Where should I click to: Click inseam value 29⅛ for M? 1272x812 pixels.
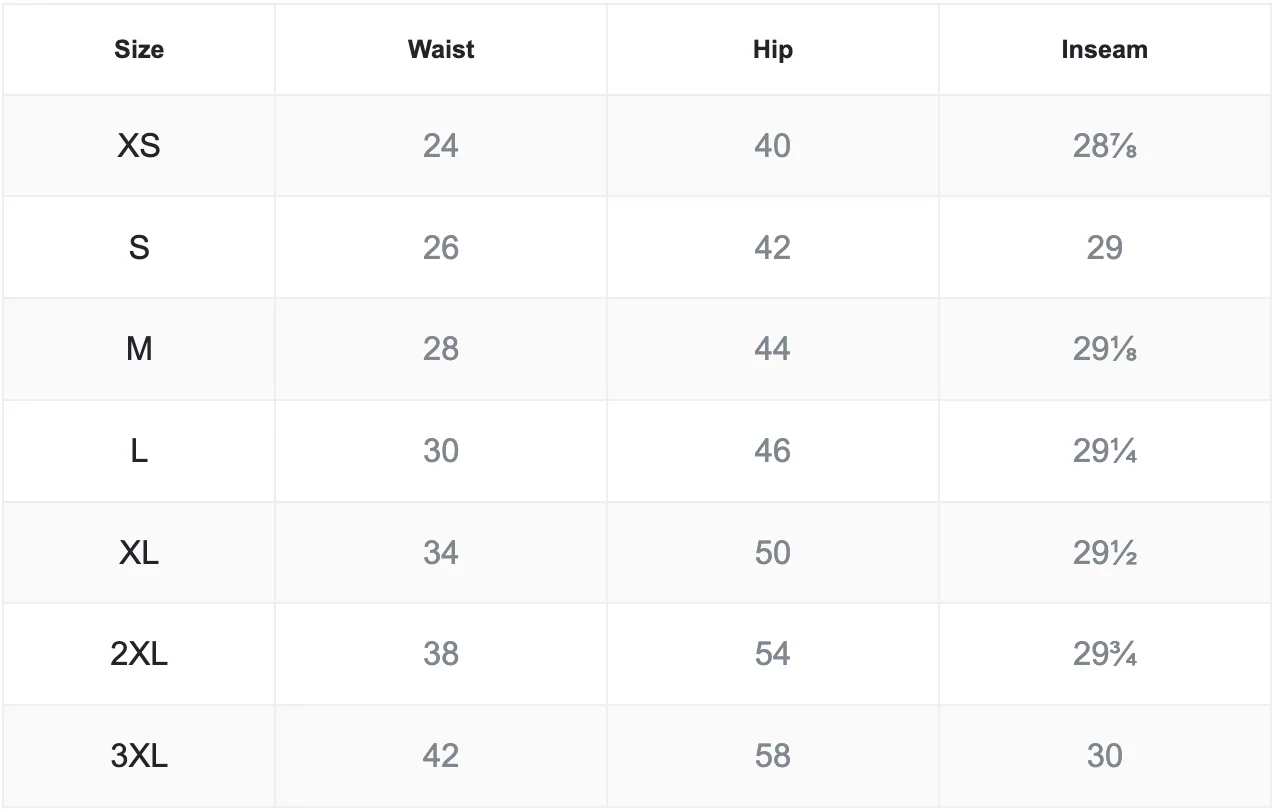coord(1104,349)
